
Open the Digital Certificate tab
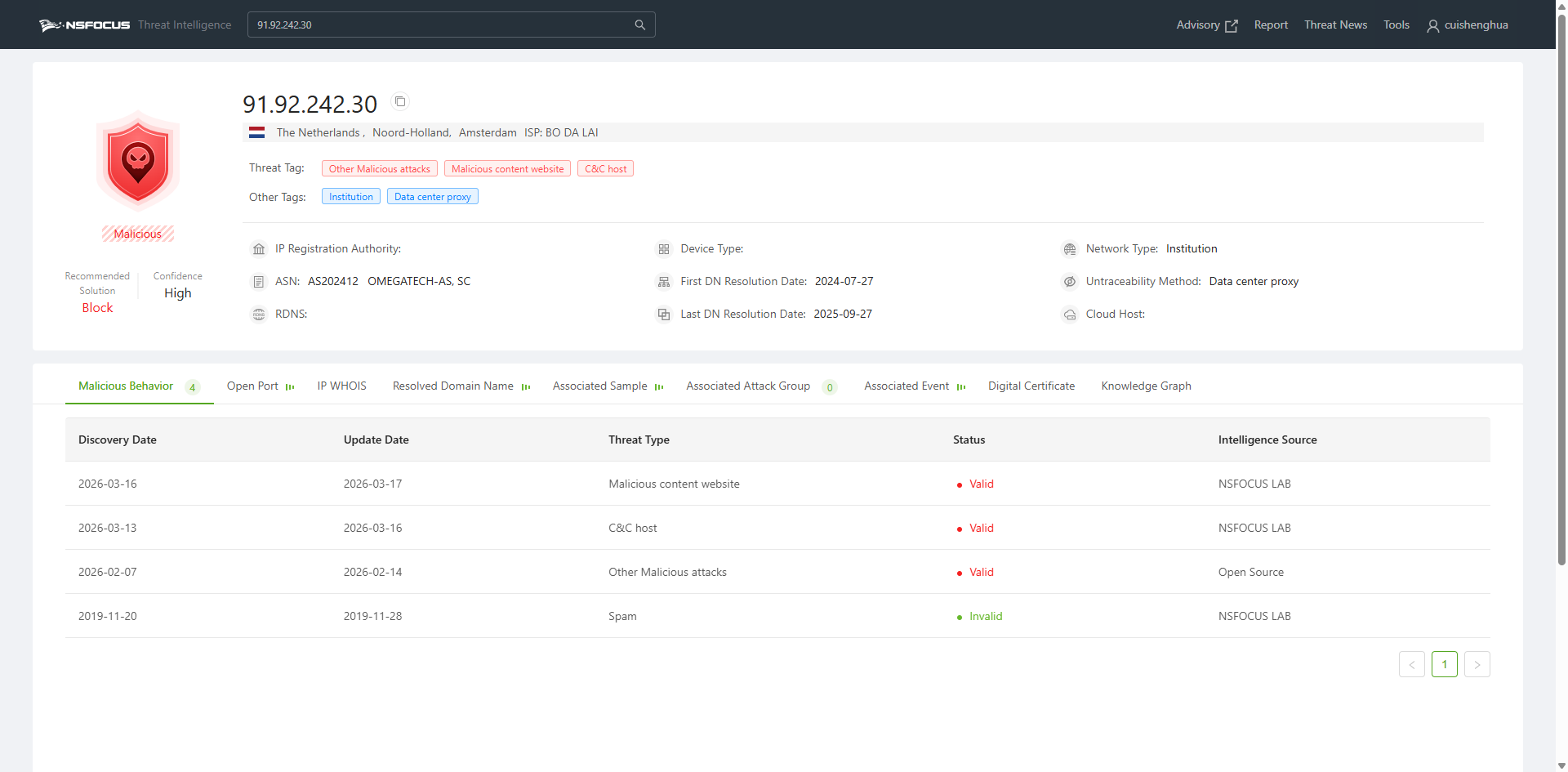pyautogui.click(x=1031, y=386)
